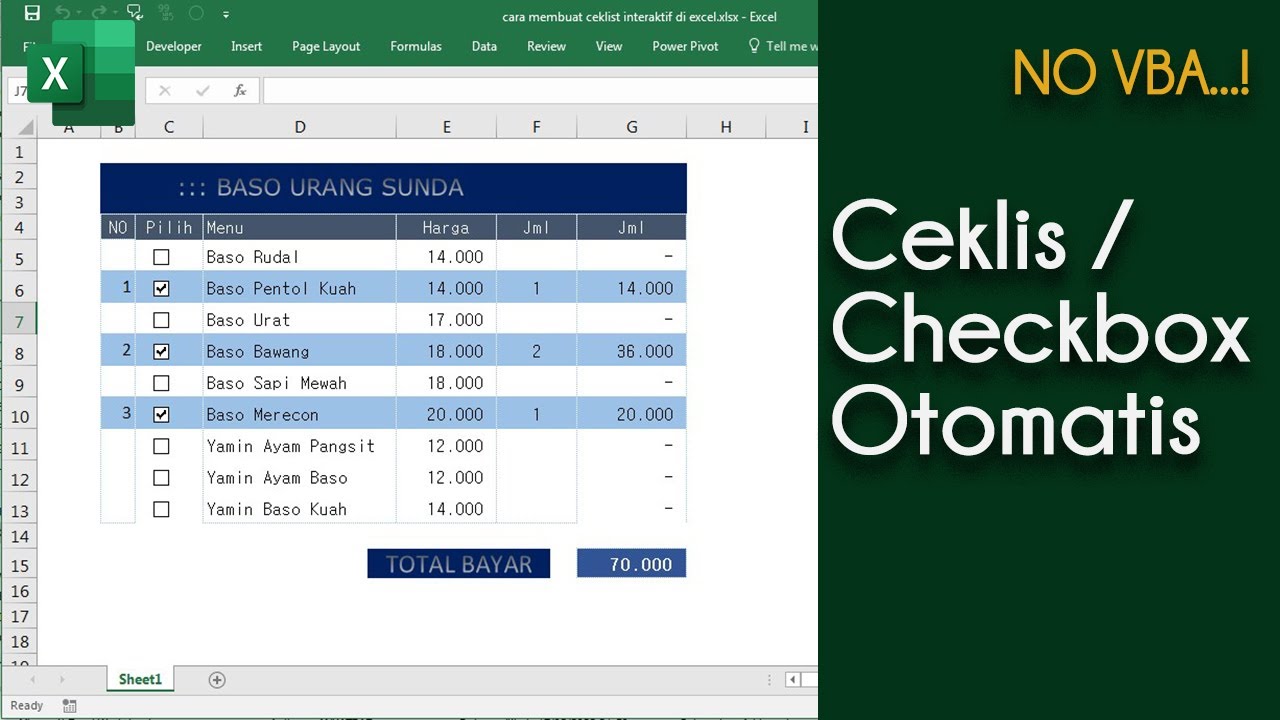Click the Baso Pentol Kuah menu cell
The height and width of the screenshot is (720, 1280).
tap(300, 288)
